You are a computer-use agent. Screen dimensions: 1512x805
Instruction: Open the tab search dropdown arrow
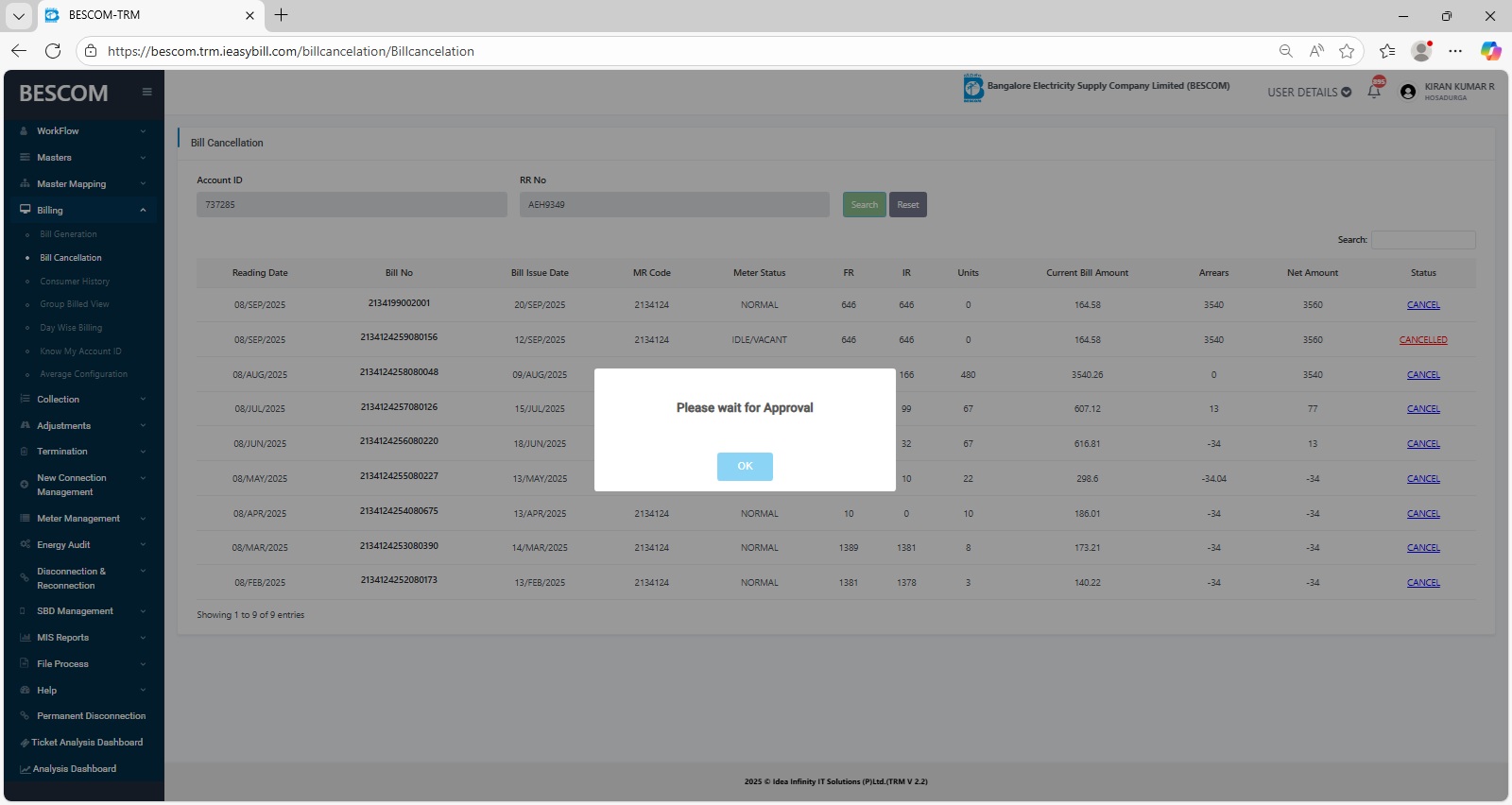[x=18, y=16]
